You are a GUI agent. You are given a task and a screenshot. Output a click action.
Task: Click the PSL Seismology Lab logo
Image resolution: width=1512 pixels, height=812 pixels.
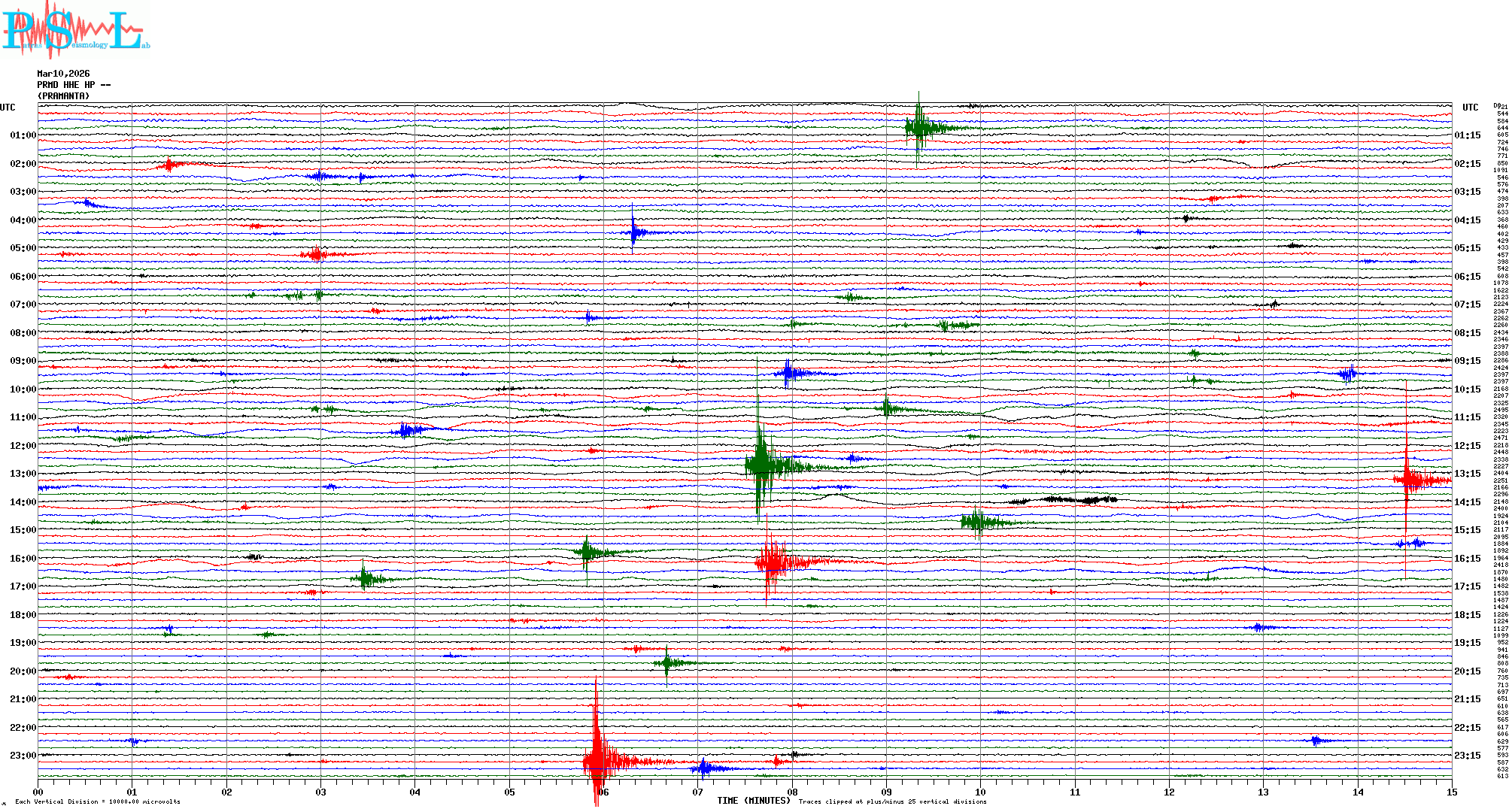coord(75,30)
